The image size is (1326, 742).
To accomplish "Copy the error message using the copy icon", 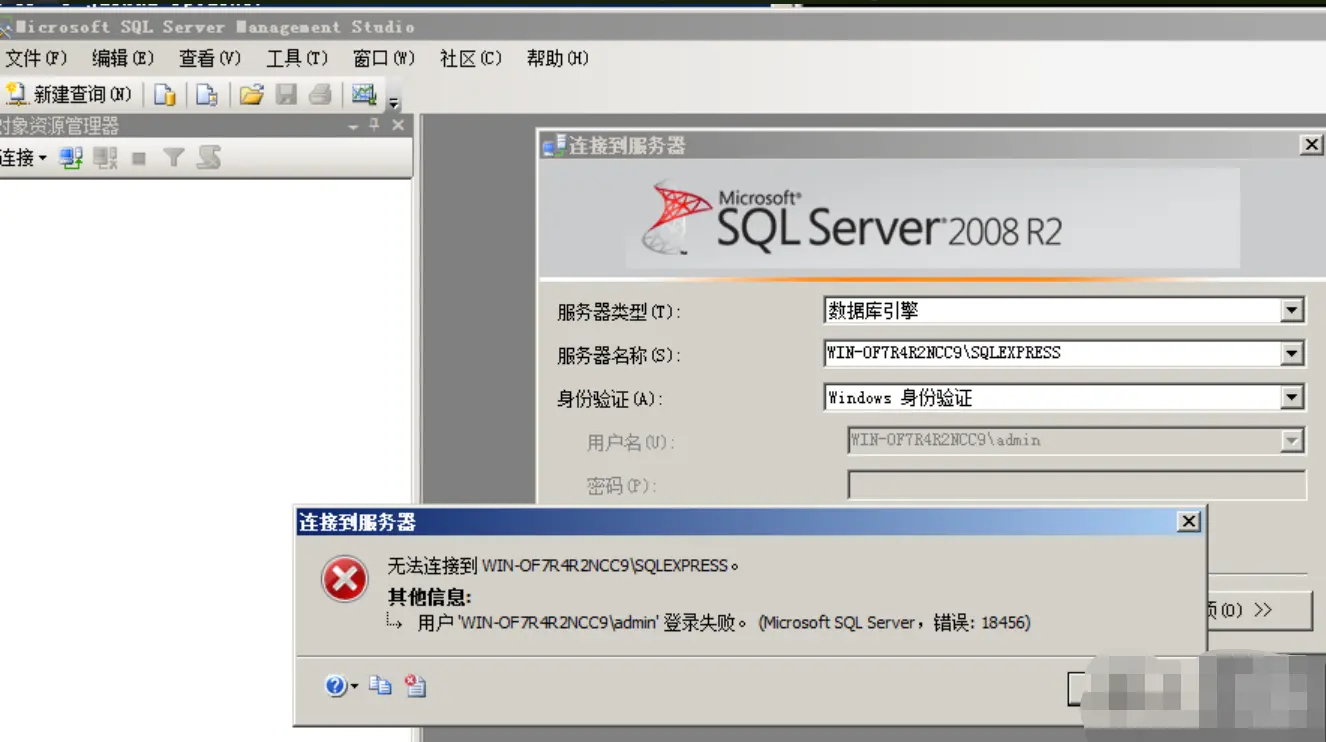I will 379,687.
